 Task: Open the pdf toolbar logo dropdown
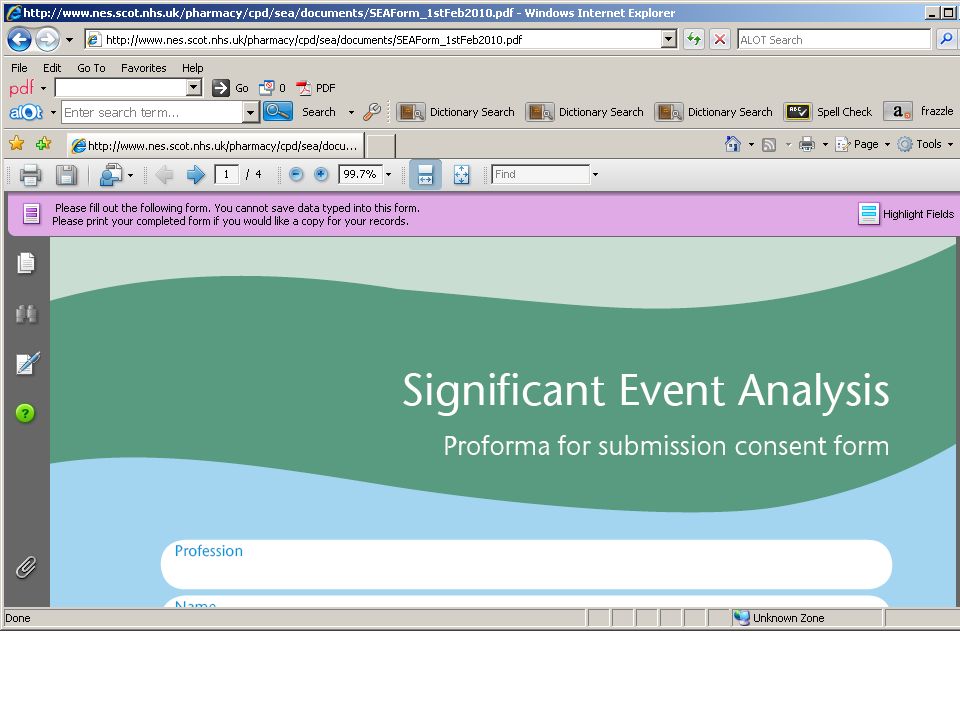click(x=43, y=89)
